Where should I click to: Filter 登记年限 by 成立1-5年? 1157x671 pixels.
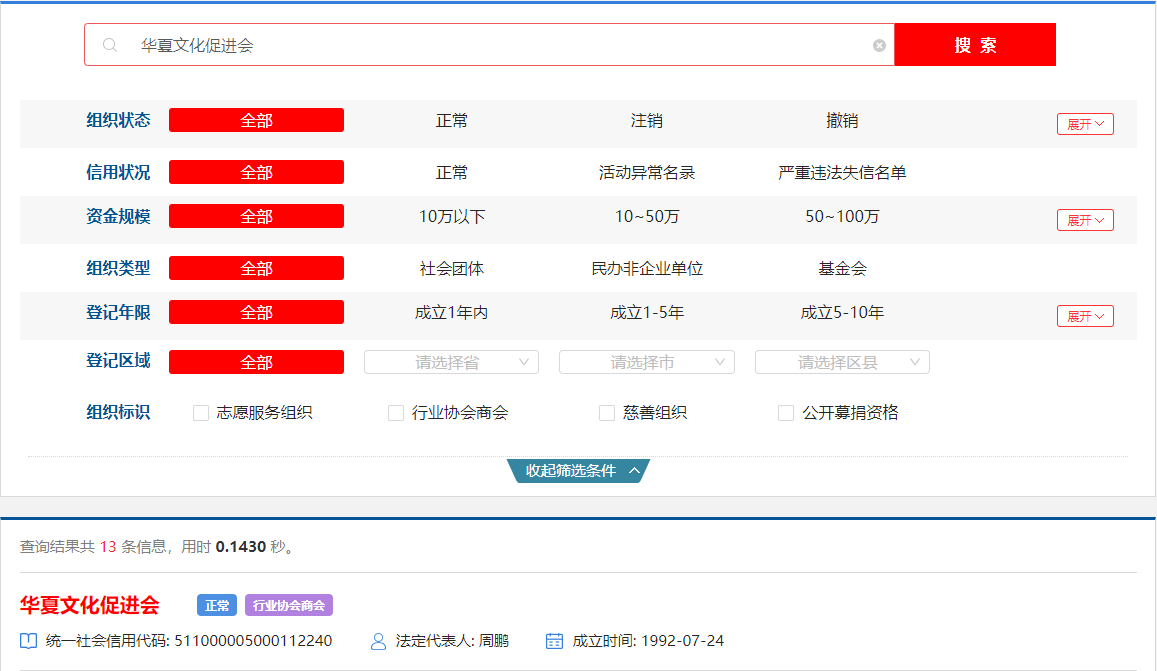(x=646, y=312)
